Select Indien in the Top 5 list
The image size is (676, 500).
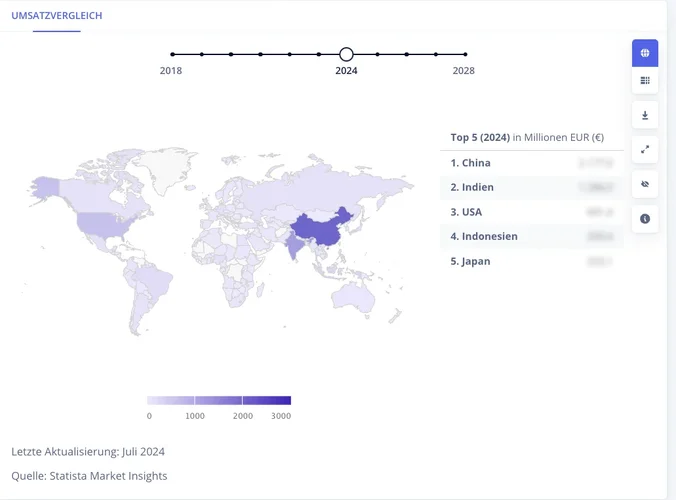pos(531,187)
